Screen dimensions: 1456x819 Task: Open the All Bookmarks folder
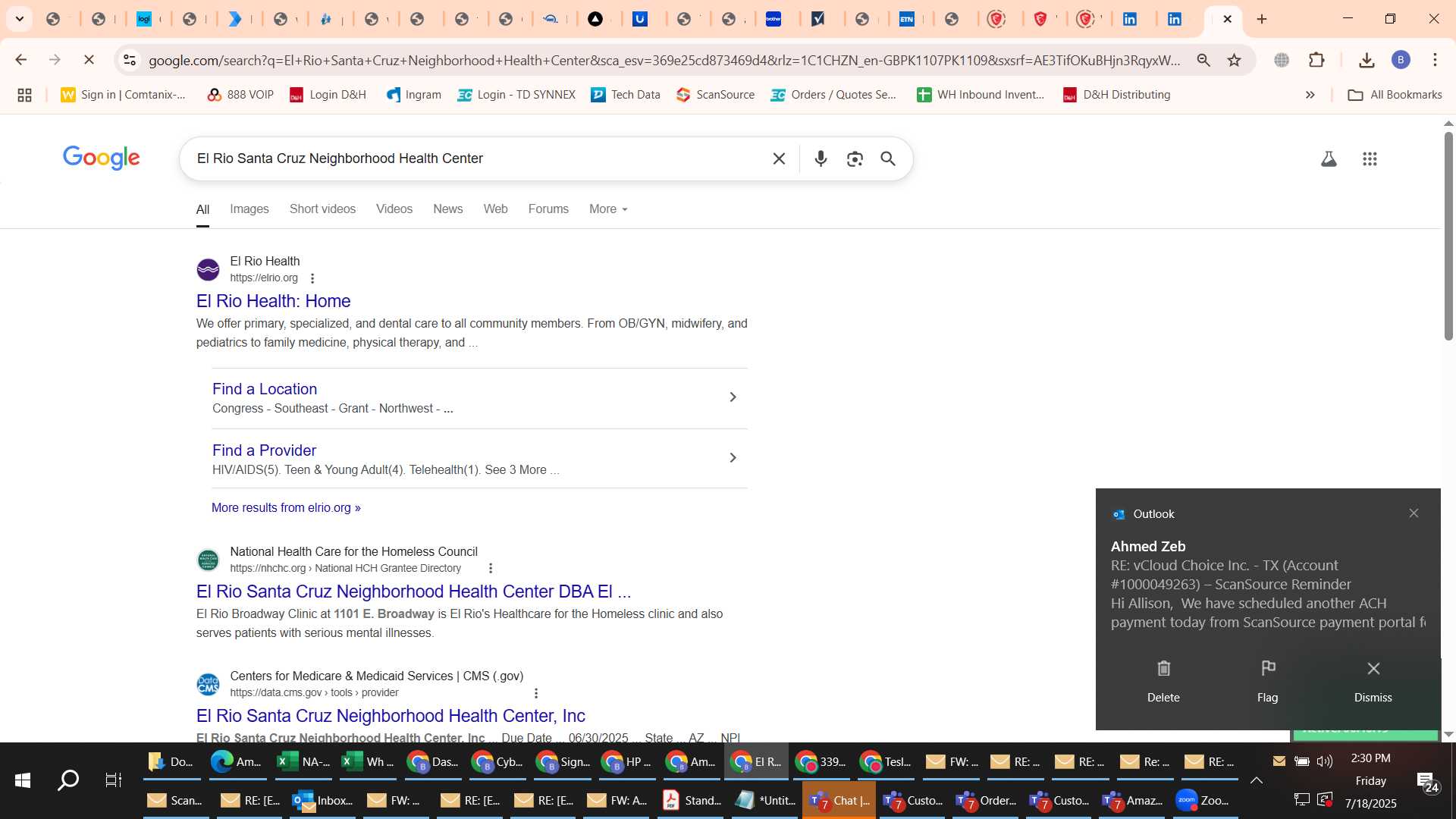(x=1395, y=95)
